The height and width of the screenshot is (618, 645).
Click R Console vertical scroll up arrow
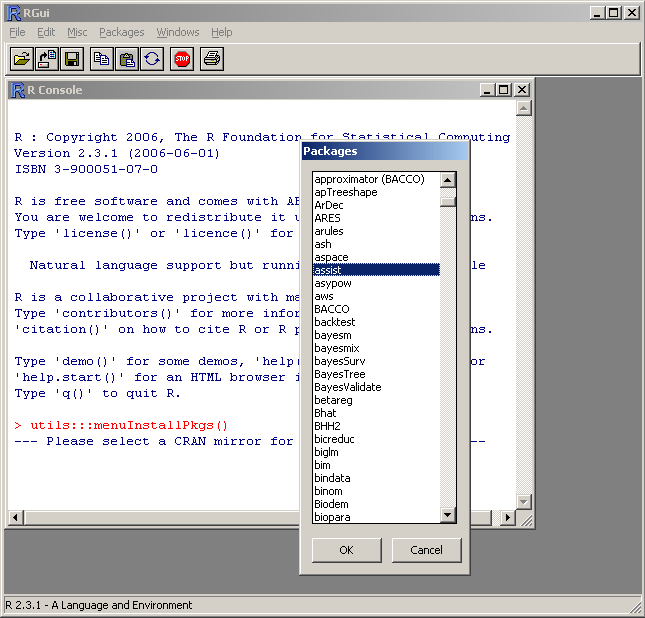tap(524, 108)
